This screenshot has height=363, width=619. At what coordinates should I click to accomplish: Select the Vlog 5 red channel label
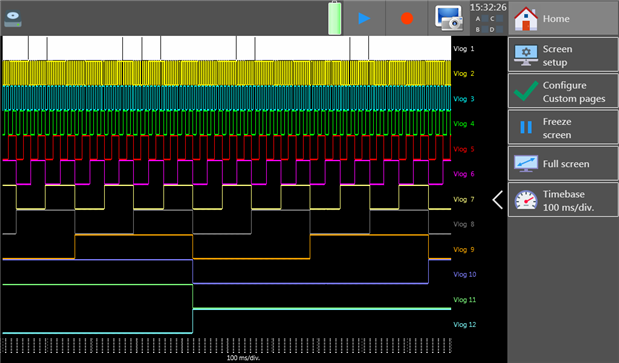(x=463, y=149)
